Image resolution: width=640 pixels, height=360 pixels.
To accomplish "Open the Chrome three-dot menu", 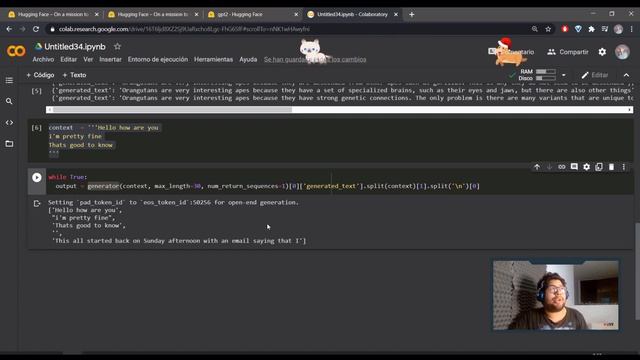I will pos(631,29).
